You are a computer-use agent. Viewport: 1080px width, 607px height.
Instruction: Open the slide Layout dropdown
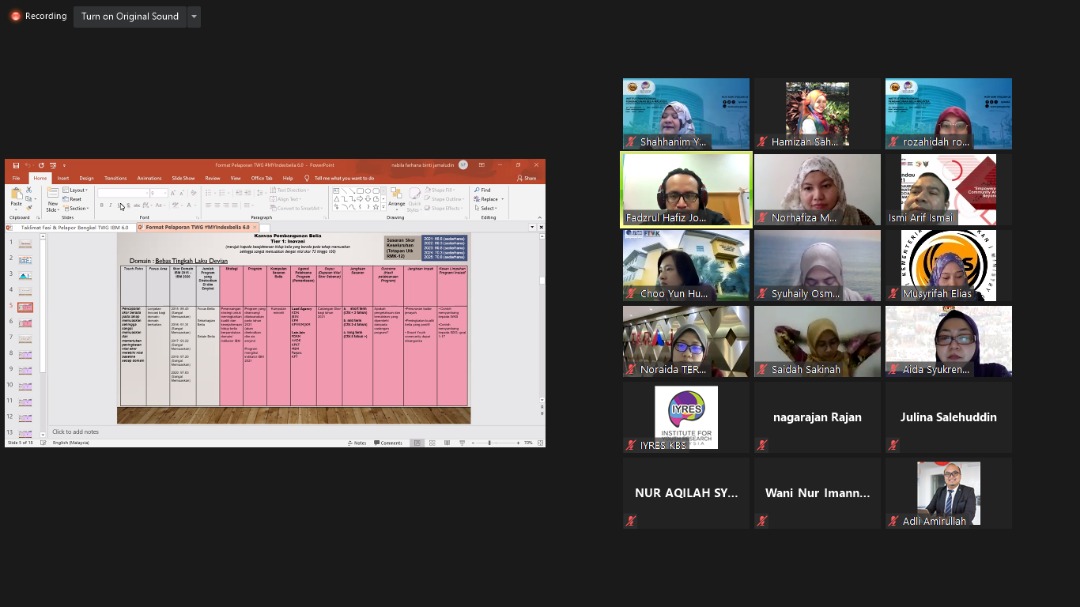coord(76,189)
